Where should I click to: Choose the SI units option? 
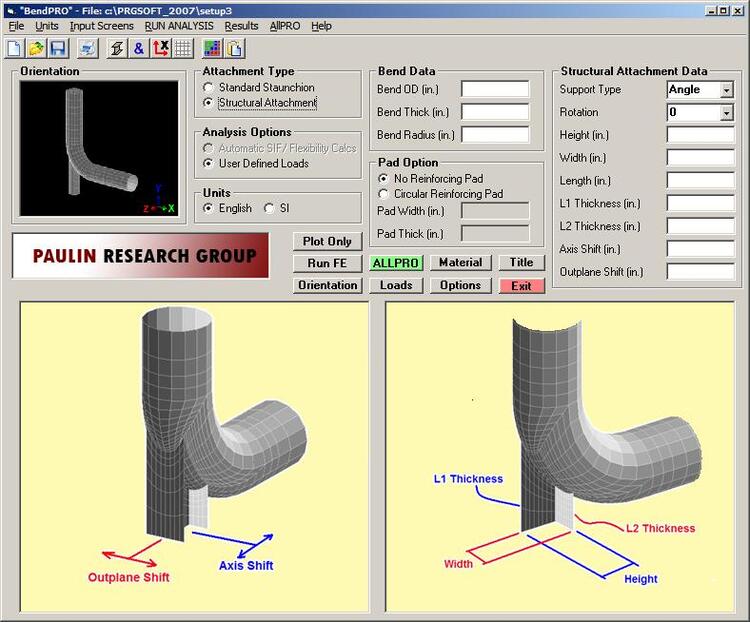pos(269,208)
